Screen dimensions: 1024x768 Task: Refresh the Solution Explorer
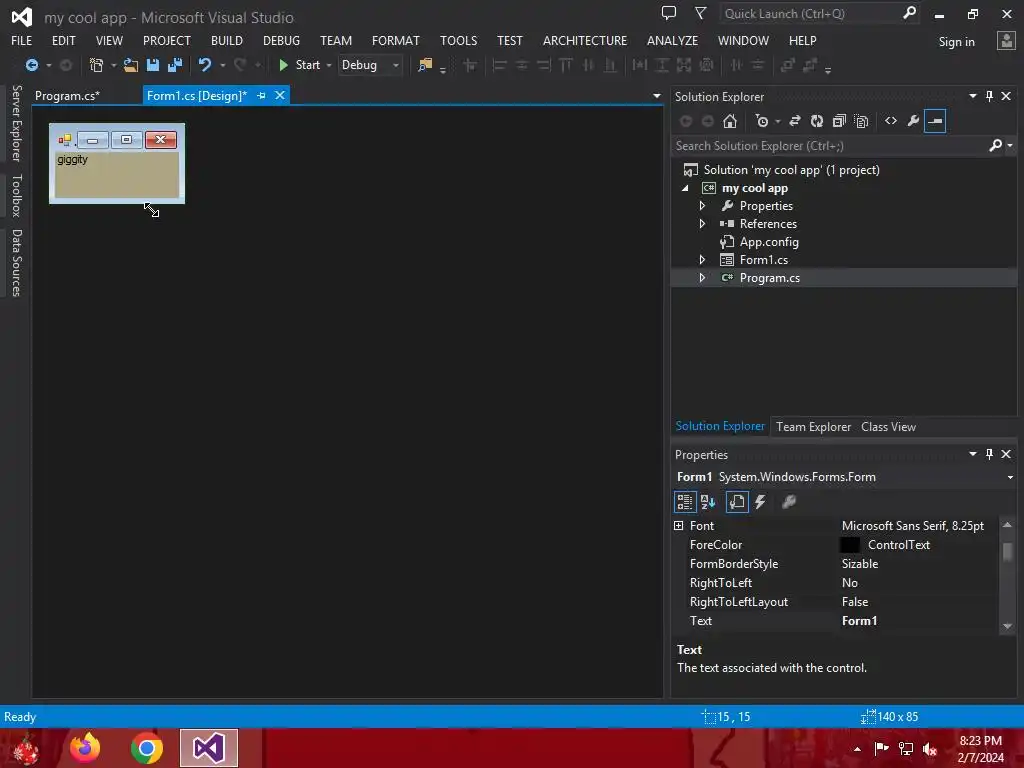point(817,121)
